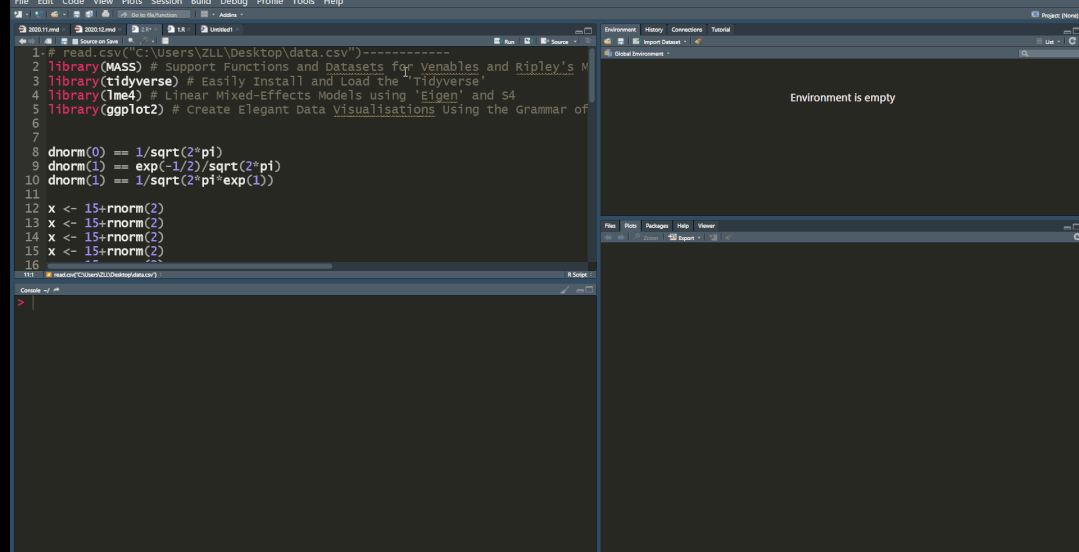Viewport: 1079px width, 552px height.
Task: Click the view working directory arrow in Console
Action: tap(56, 290)
